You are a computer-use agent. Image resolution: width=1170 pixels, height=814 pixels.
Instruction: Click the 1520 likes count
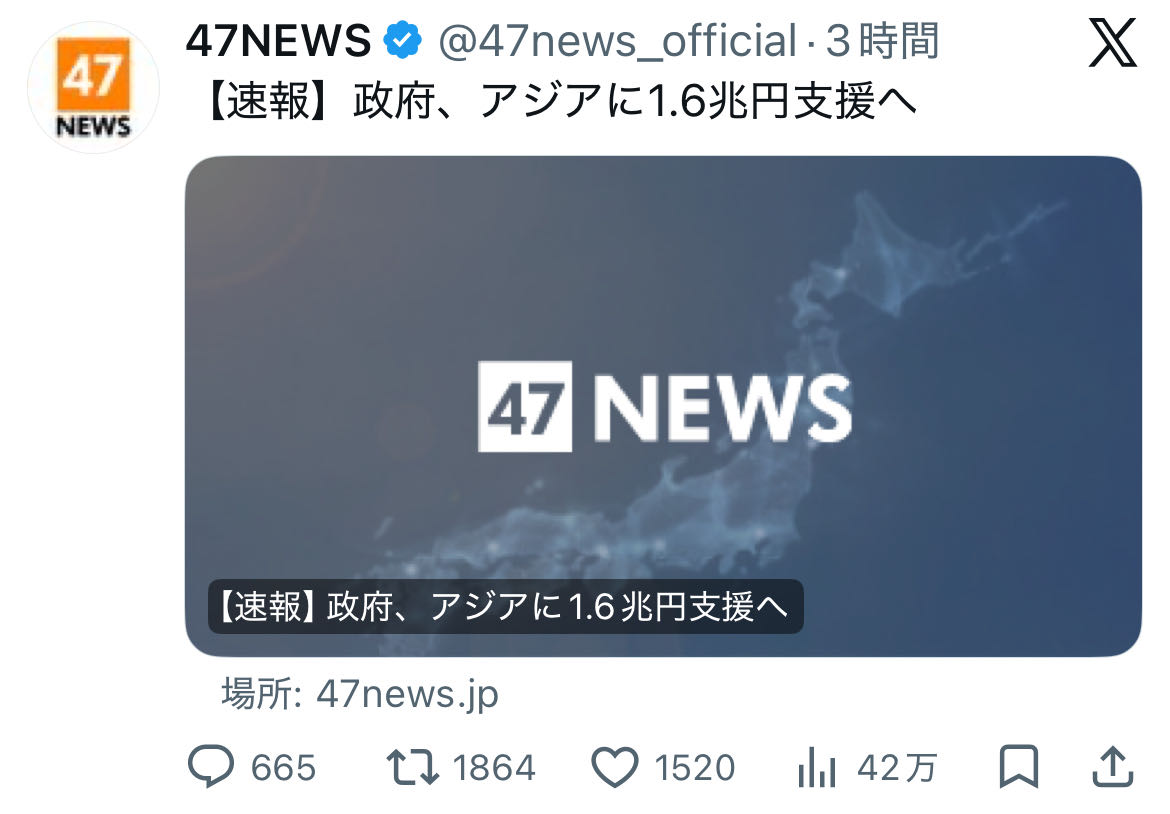(x=695, y=768)
